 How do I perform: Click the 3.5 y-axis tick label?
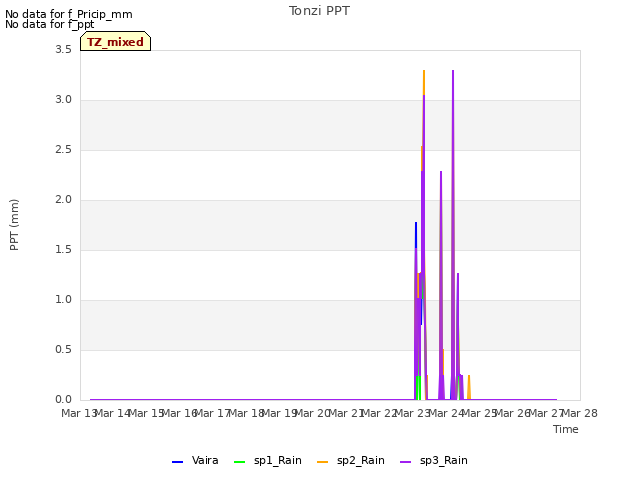(x=63, y=50)
